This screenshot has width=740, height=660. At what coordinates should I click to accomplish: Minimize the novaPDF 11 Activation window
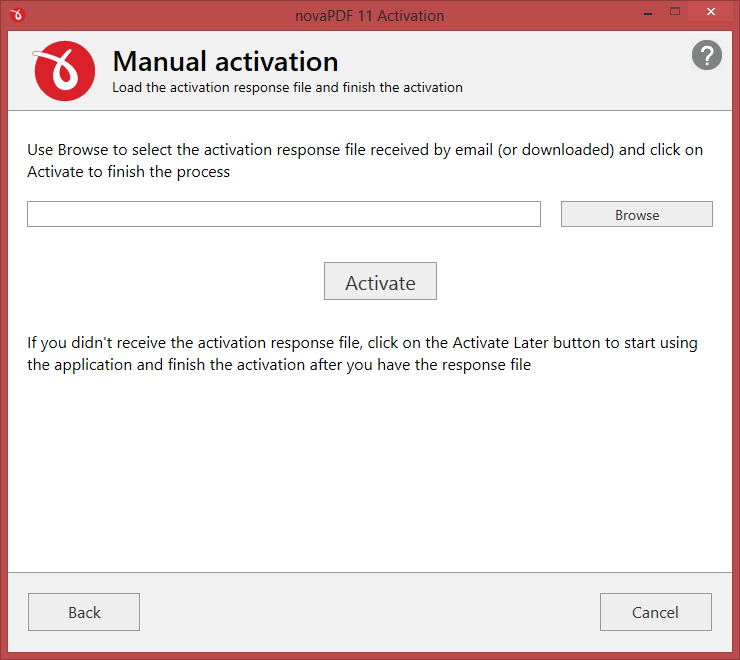(648, 13)
